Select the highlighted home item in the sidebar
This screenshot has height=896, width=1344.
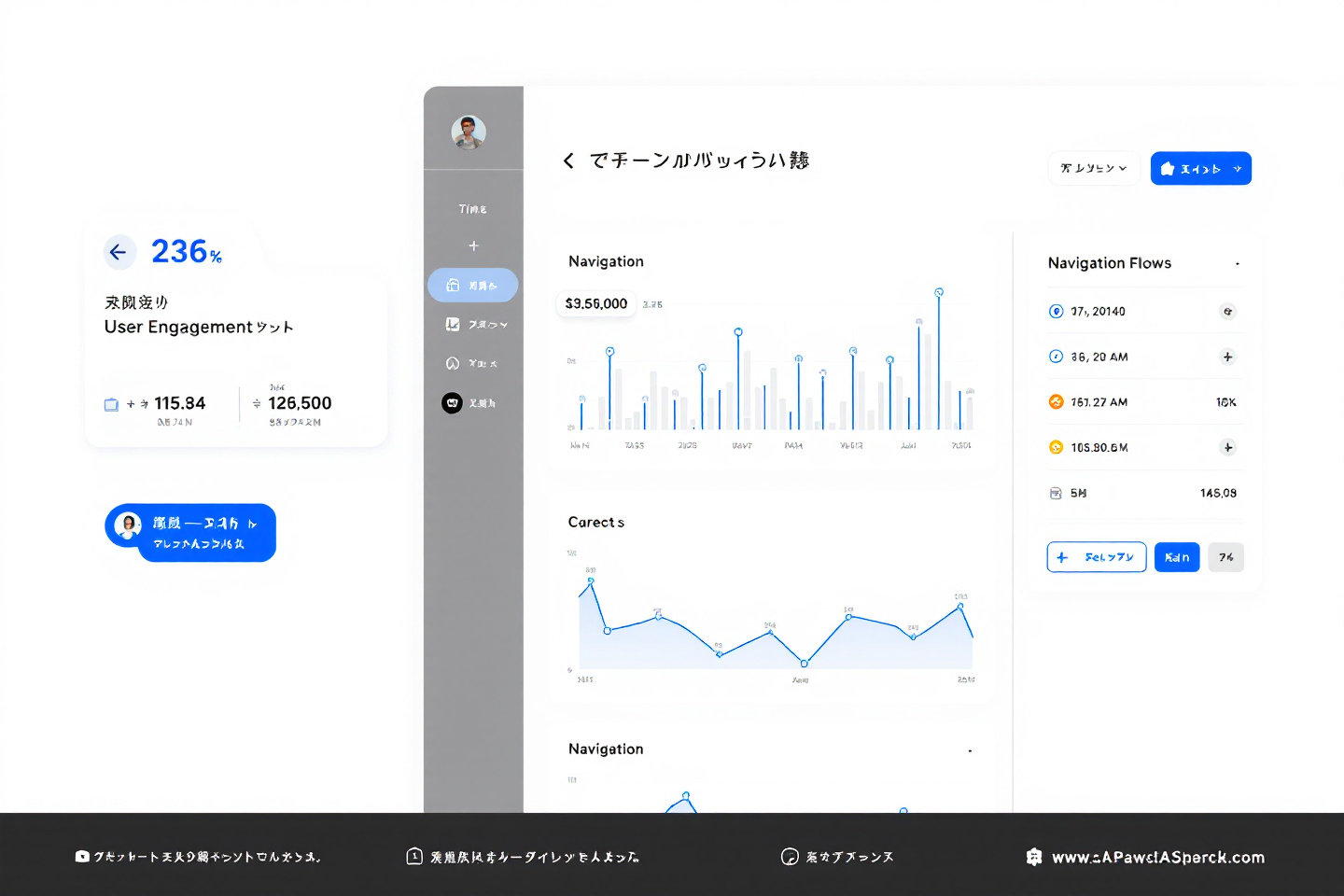473,286
